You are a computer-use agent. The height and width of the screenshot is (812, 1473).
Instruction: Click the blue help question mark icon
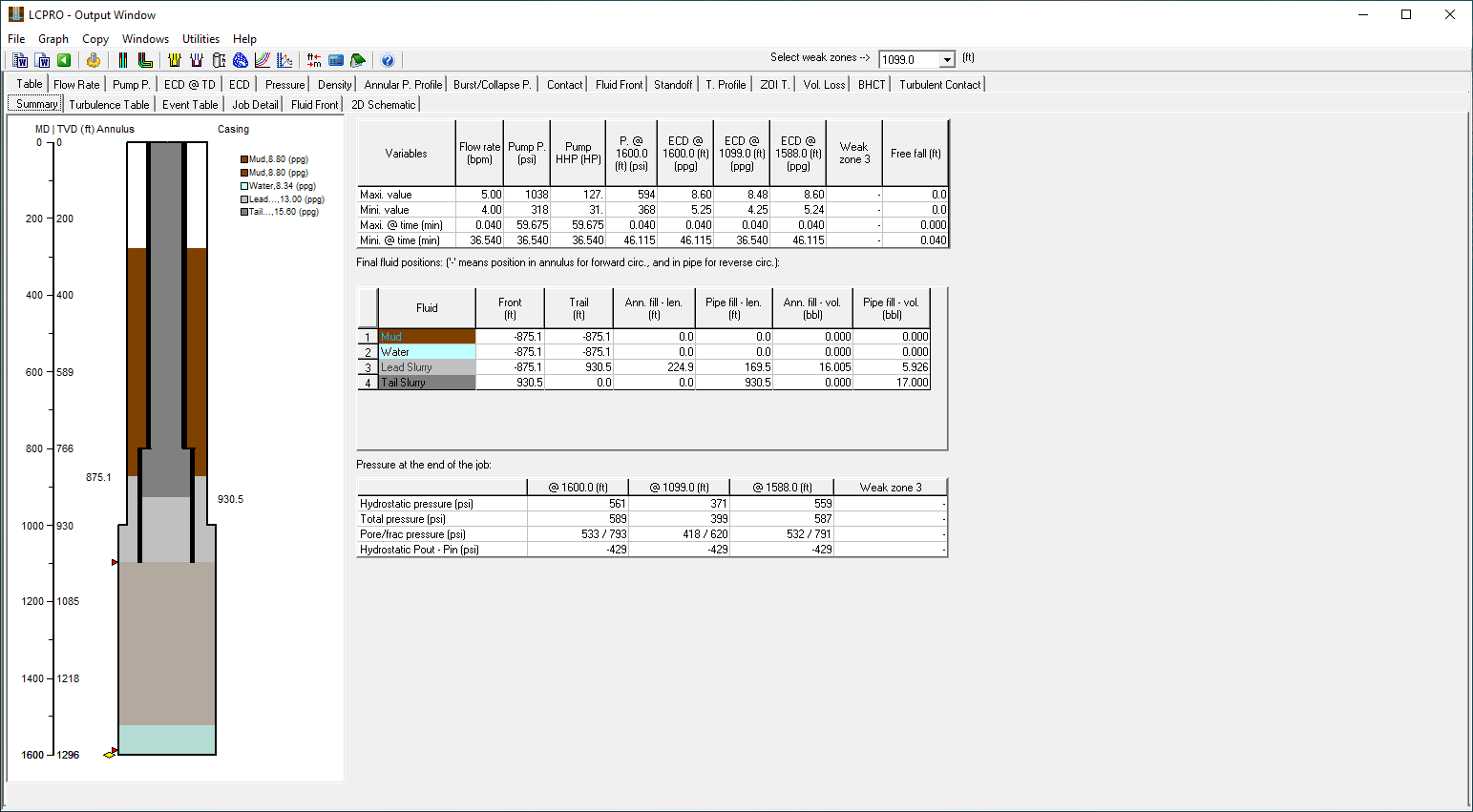coord(388,60)
